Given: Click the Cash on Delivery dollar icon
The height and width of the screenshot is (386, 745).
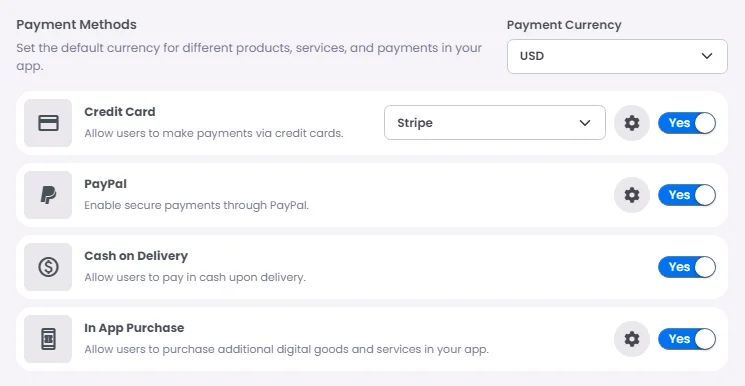Looking at the screenshot, I should (48, 267).
